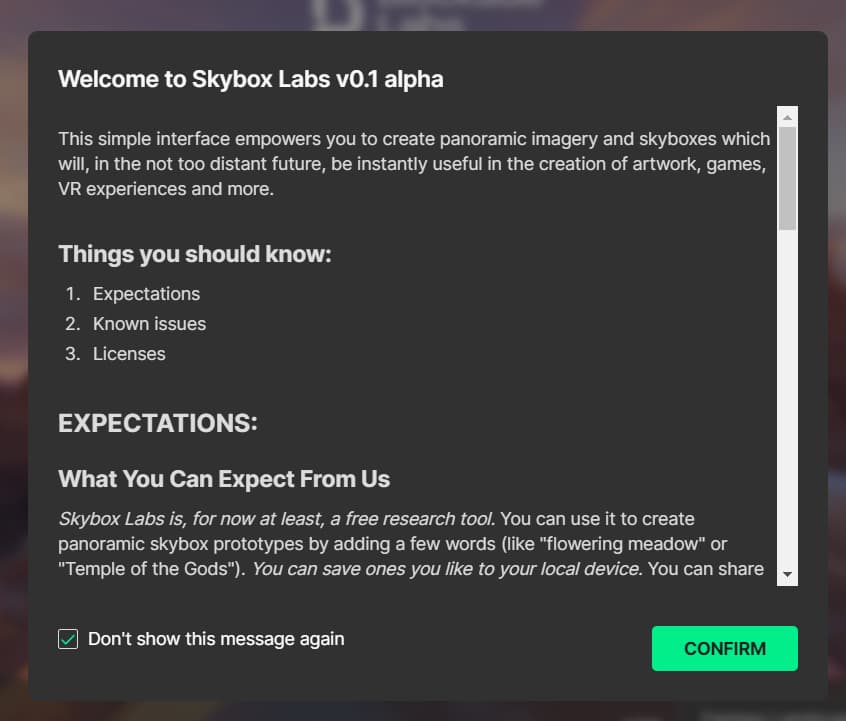This screenshot has width=846, height=721.
Task: Click the 'What You Can Expect From Us' subheading
Action: pyautogui.click(x=224, y=479)
